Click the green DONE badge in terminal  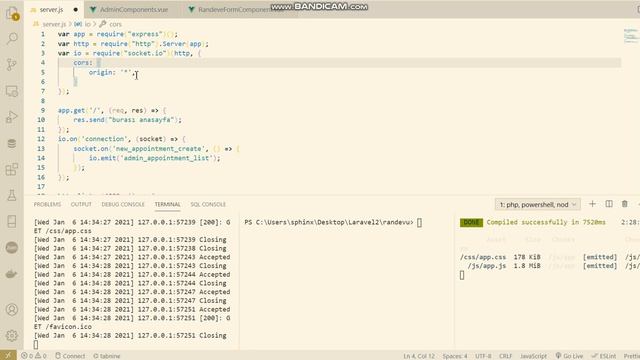(471, 222)
